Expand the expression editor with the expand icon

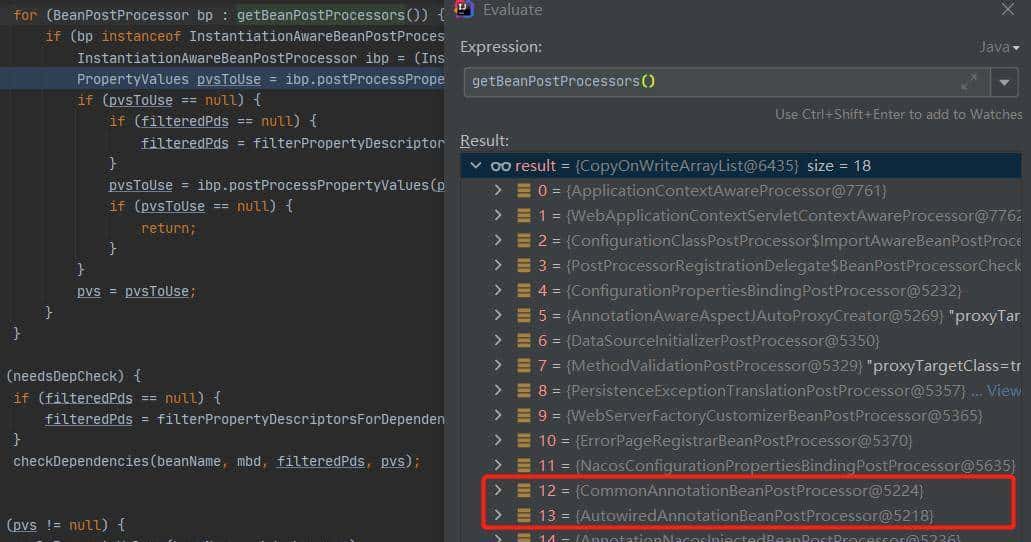[x=969, y=82]
